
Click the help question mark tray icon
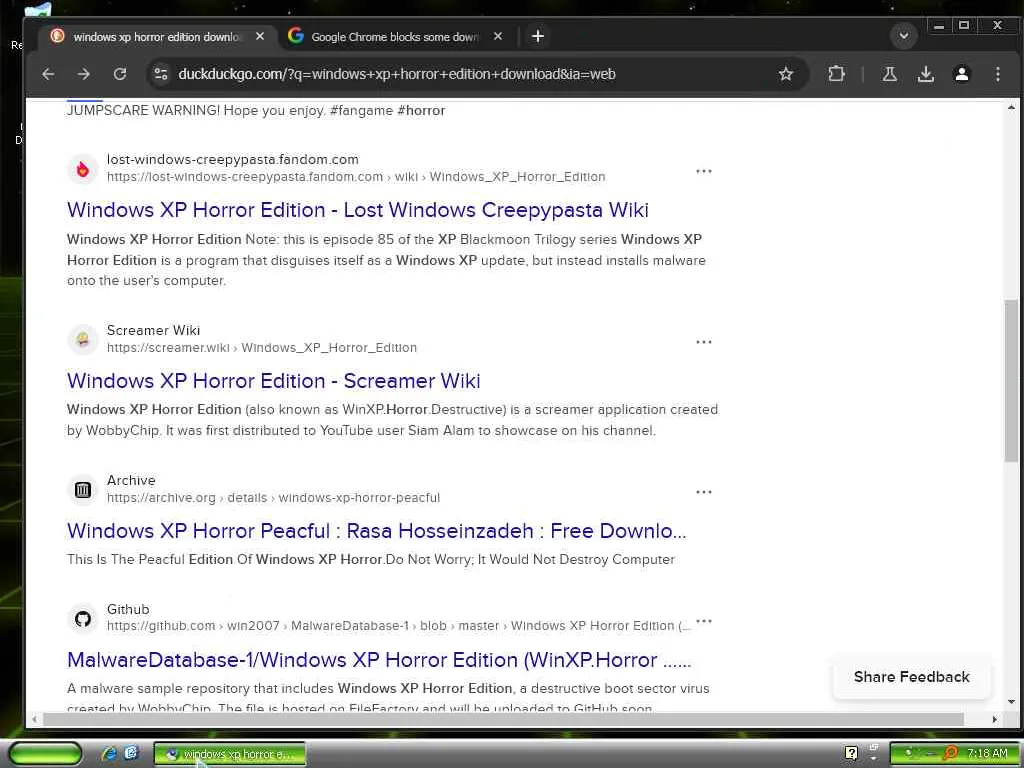click(850, 753)
